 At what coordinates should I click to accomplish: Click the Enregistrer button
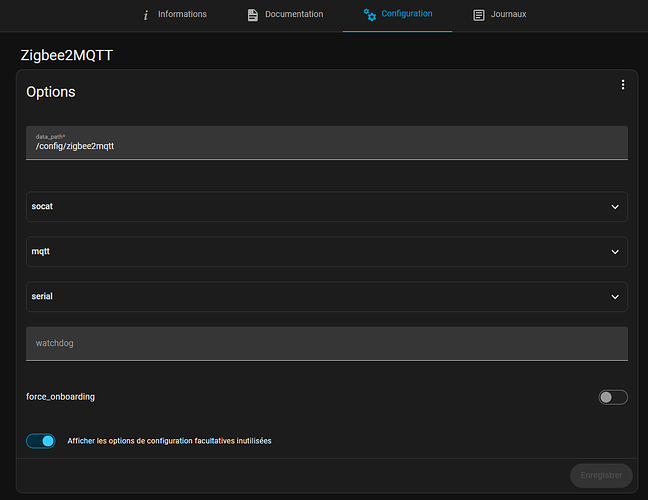pyautogui.click(x=601, y=475)
